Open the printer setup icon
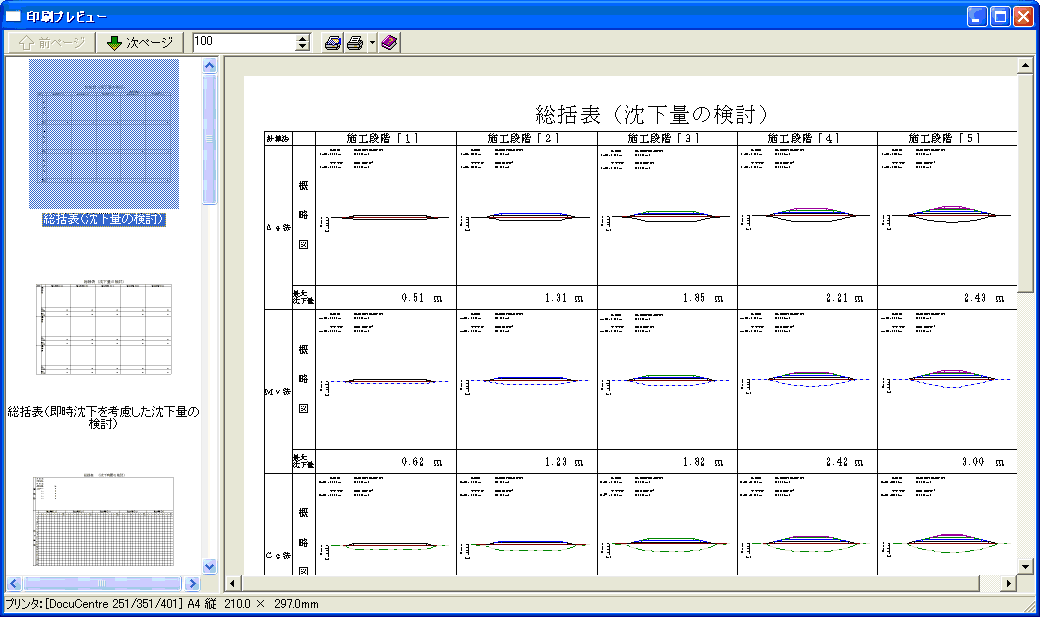 tap(333, 43)
